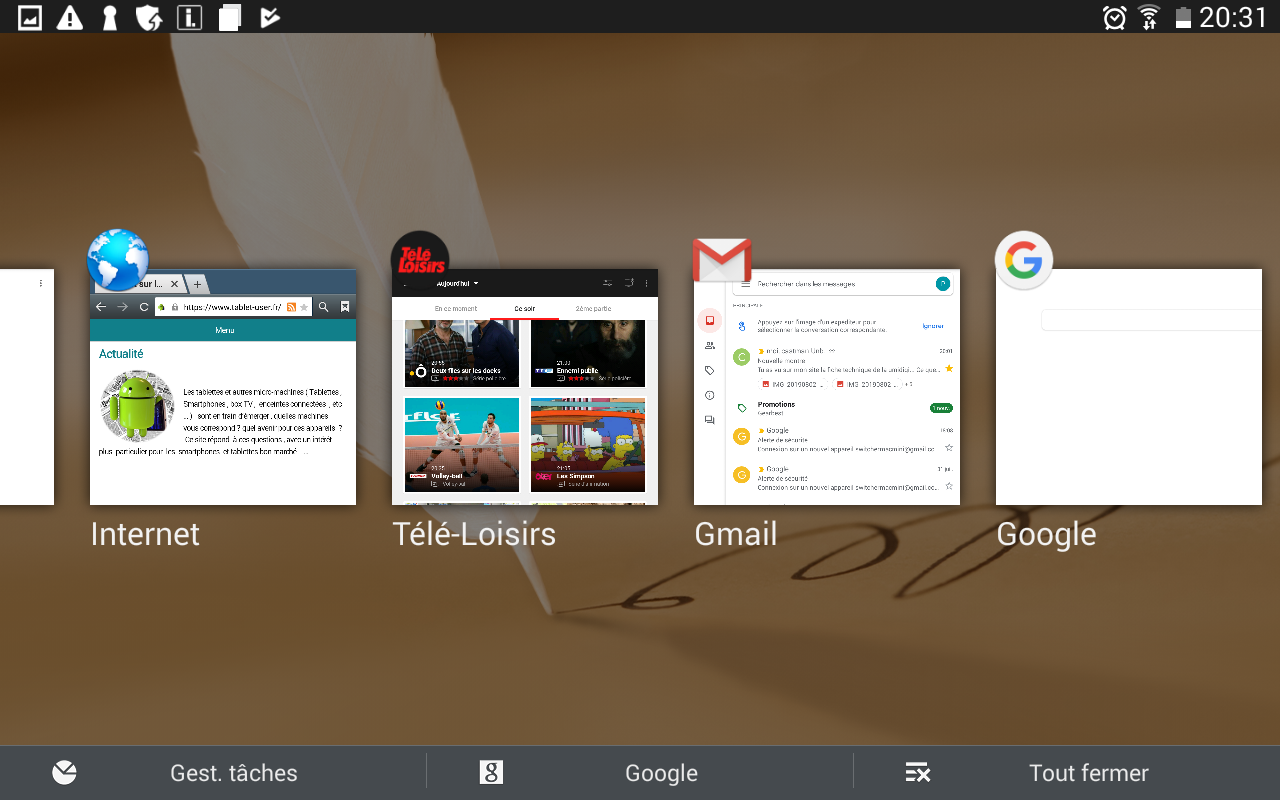
Task: Tap the SD card notification icon
Action: [230, 17]
